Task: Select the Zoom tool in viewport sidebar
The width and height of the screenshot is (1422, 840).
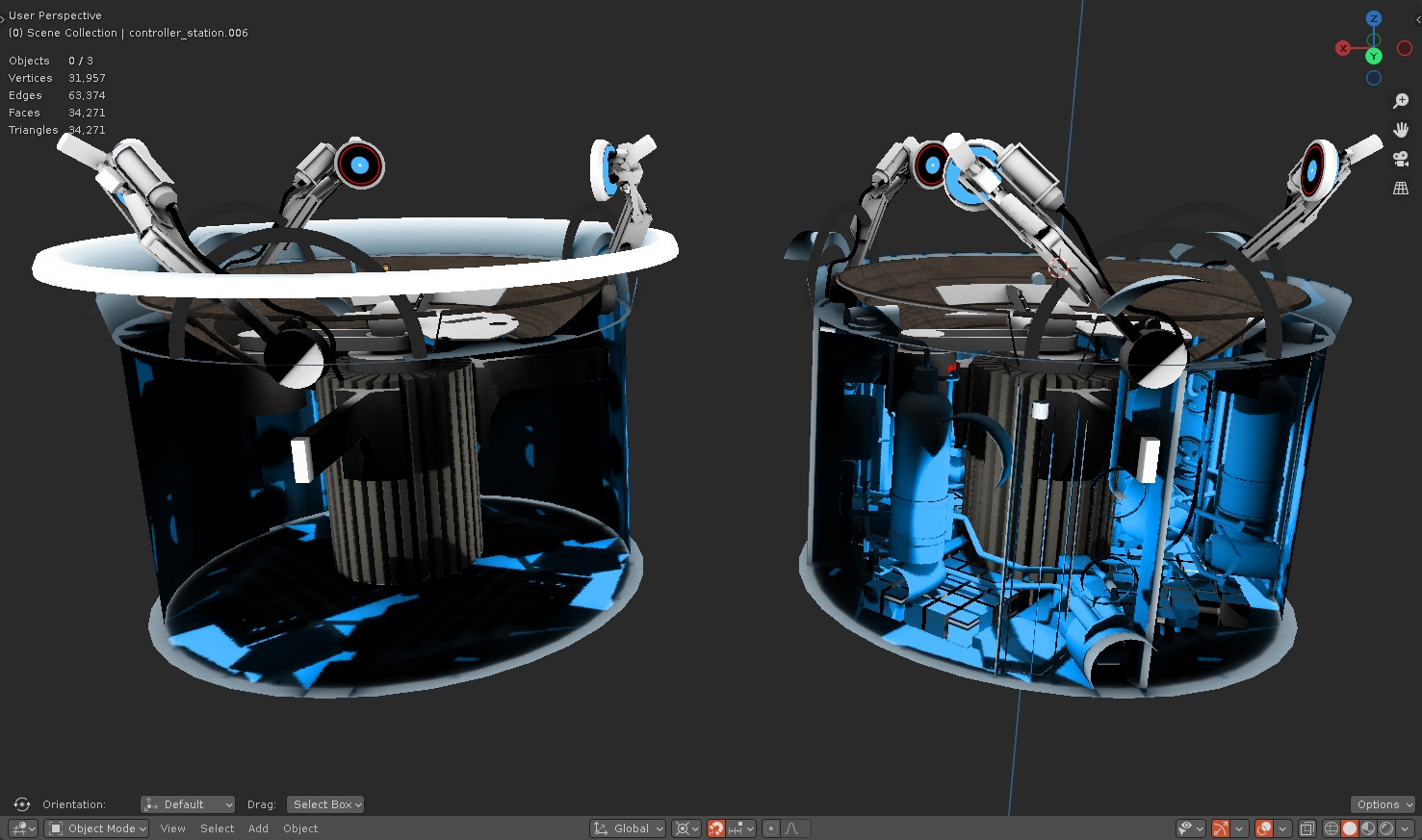Action: tap(1401, 100)
